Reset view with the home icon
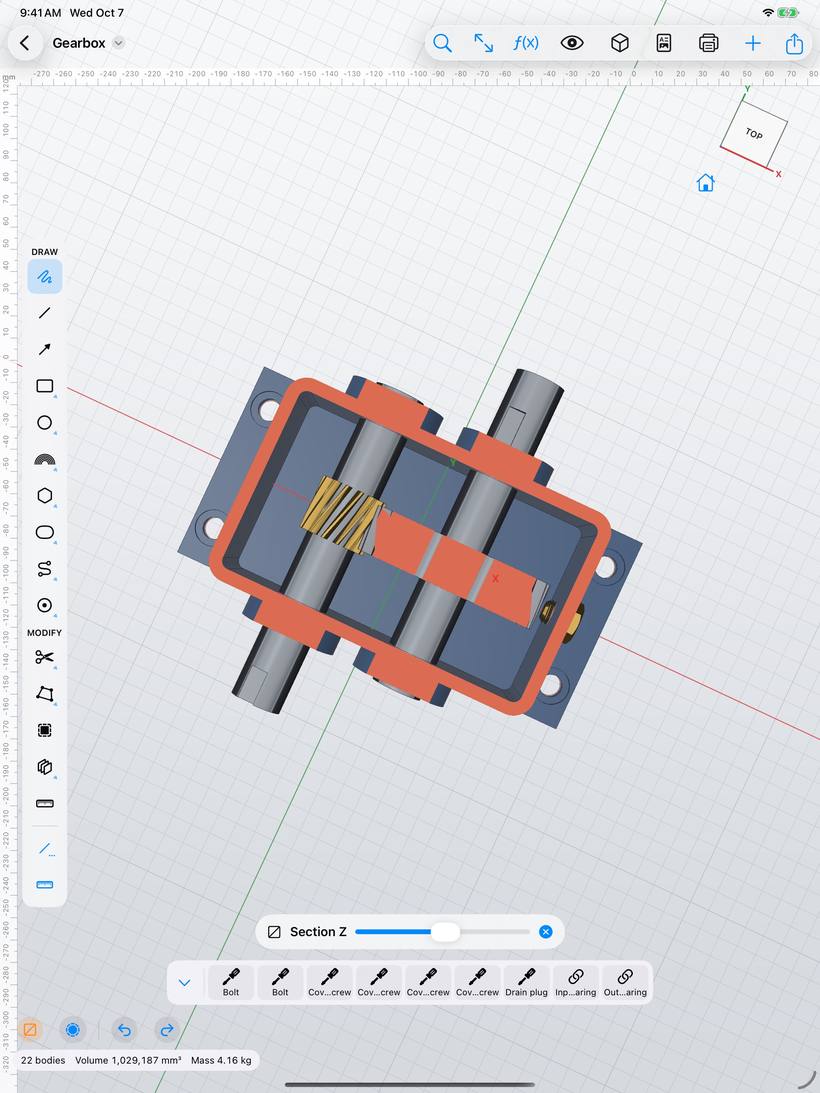Screen dimensions: 820x1093 click(705, 183)
